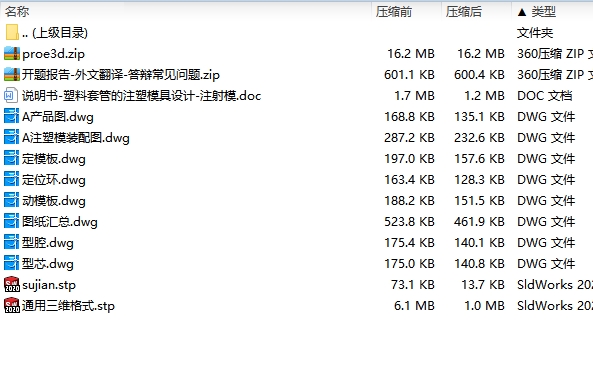Sort by the 名称 column header
The height and width of the screenshot is (373, 593).
click(17, 12)
